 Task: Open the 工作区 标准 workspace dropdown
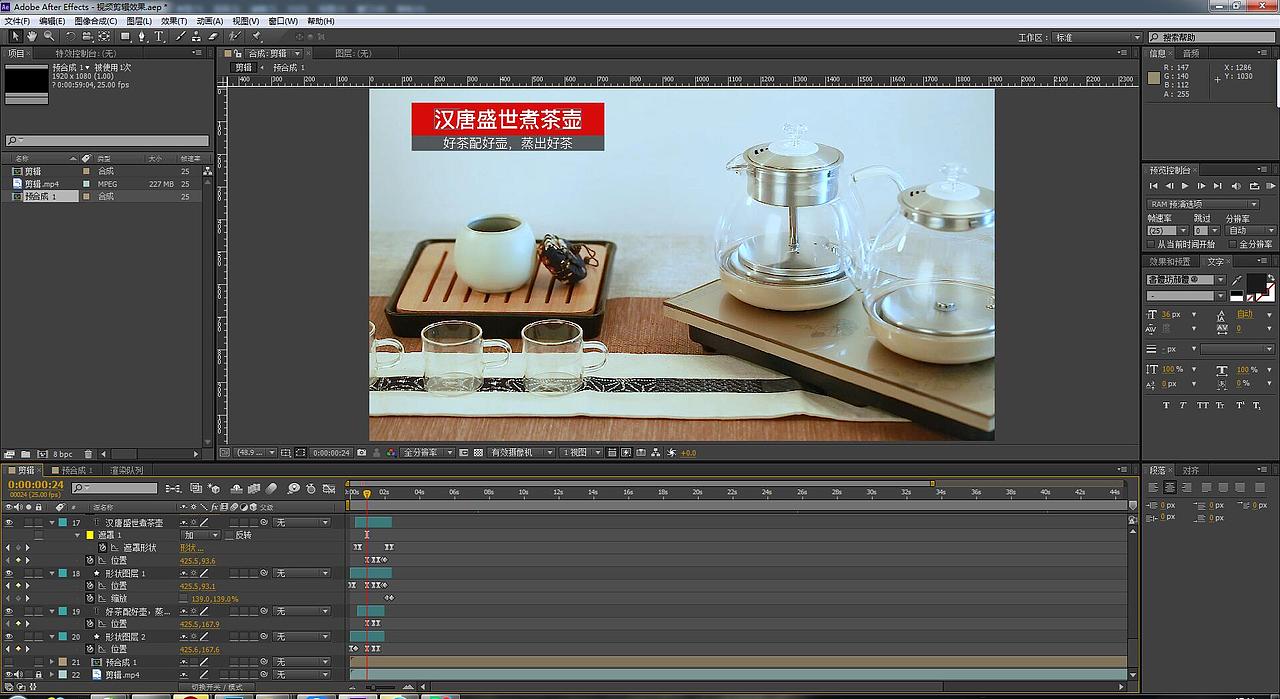(x=1097, y=37)
